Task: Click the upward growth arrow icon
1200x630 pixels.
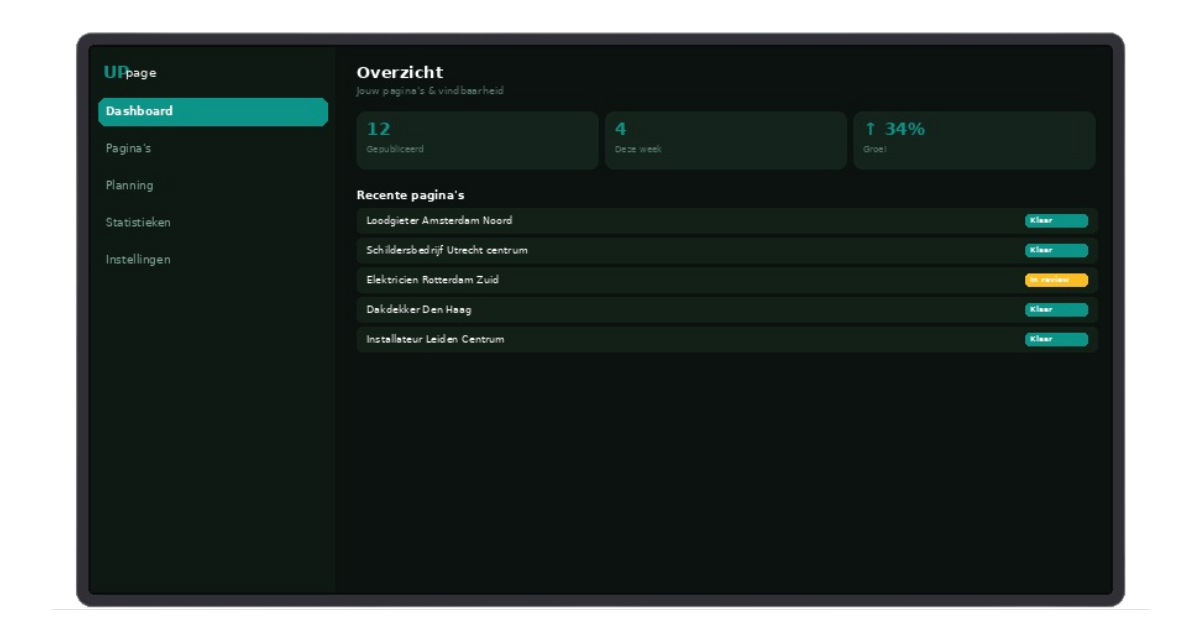Action: [870, 129]
